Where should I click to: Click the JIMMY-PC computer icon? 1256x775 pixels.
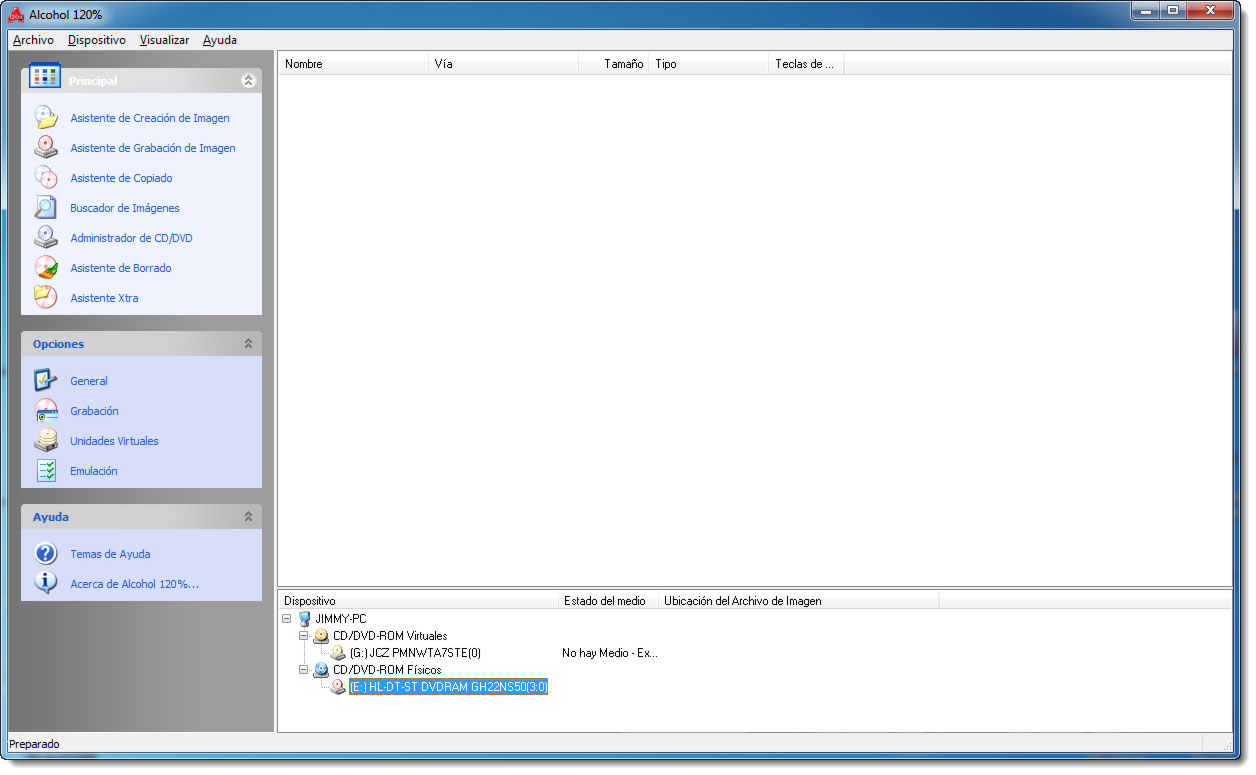pyautogui.click(x=304, y=619)
